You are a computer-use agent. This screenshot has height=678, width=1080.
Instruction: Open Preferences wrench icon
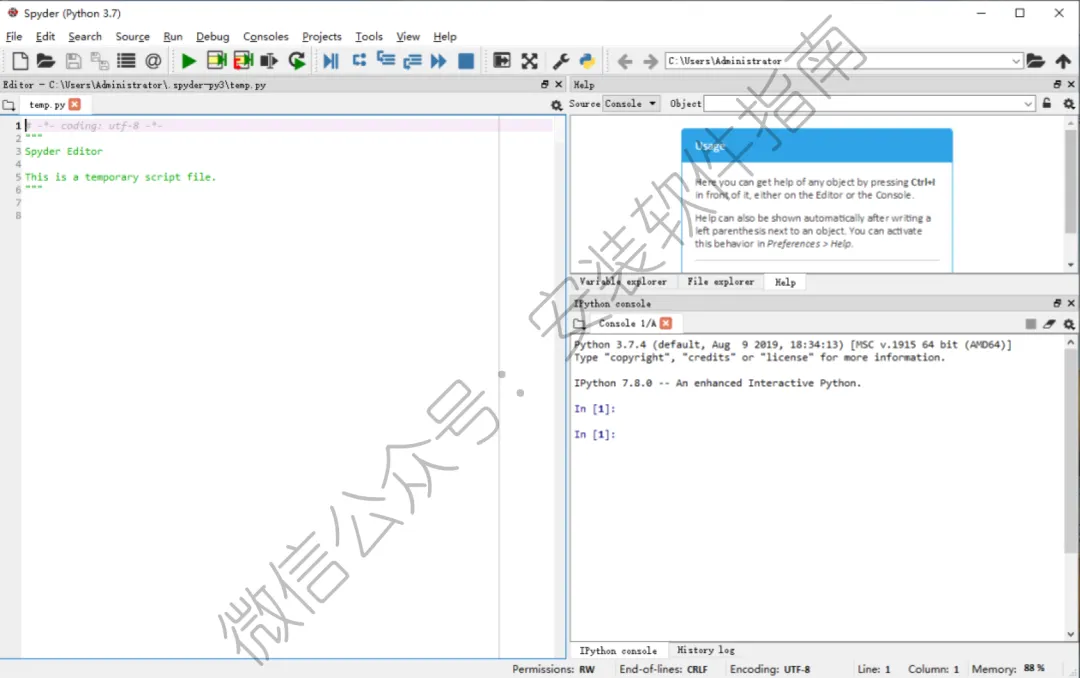click(x=561, y=61)
